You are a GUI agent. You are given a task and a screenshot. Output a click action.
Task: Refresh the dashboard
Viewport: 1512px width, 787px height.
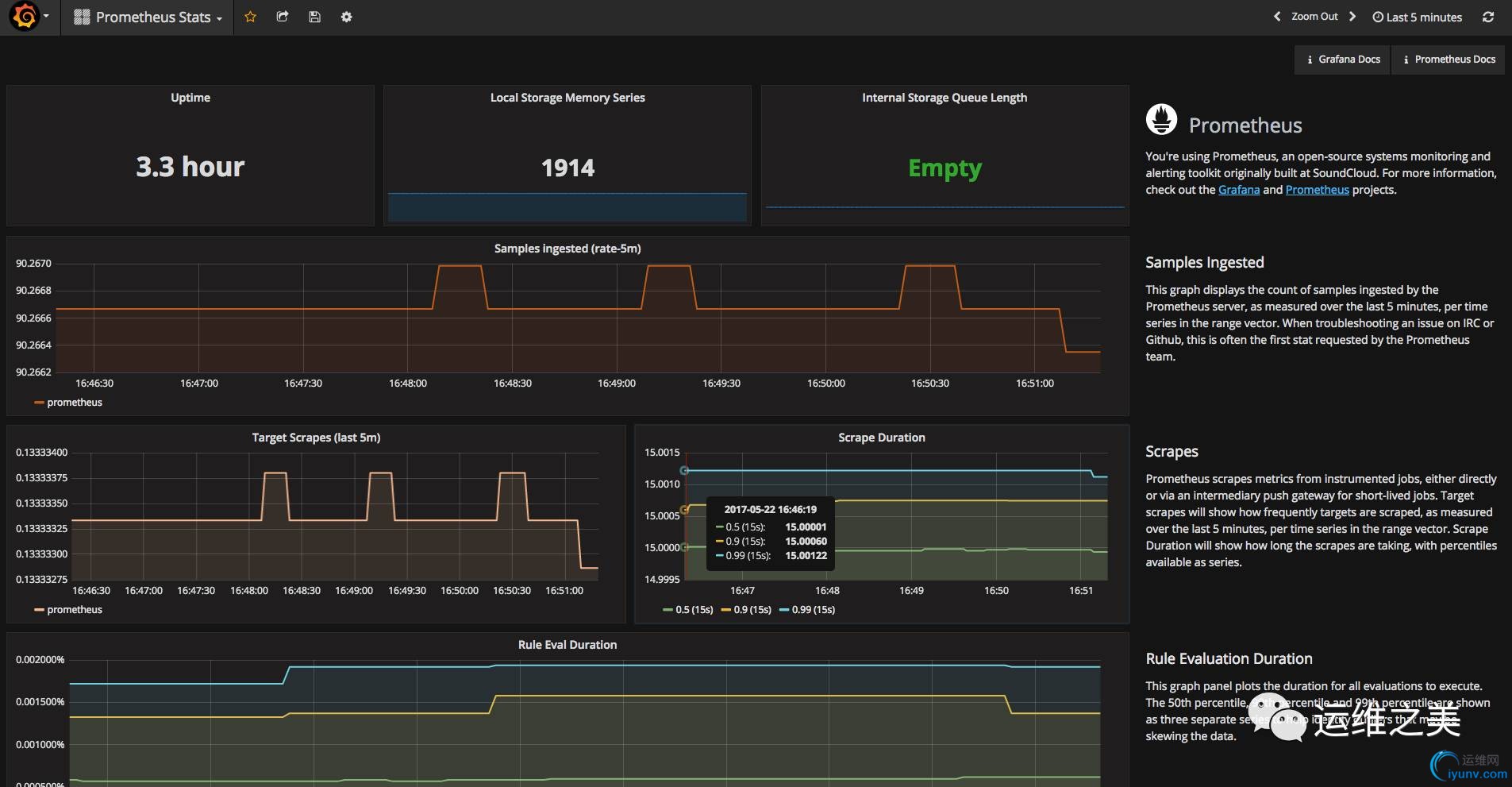pos(1488,17)
